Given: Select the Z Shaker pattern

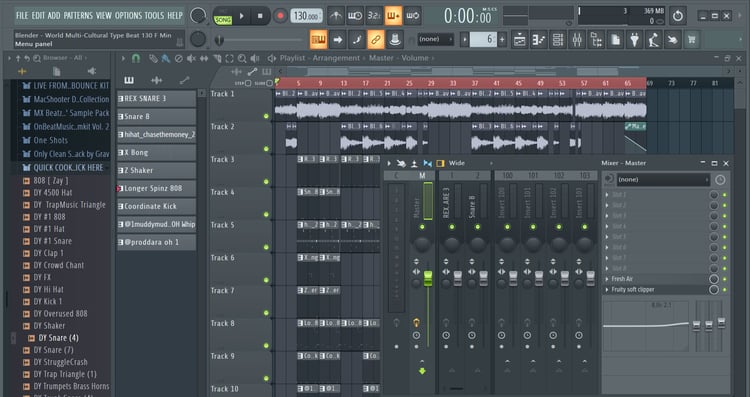Looking at the screenshot, I should click(x=156, y=170).
